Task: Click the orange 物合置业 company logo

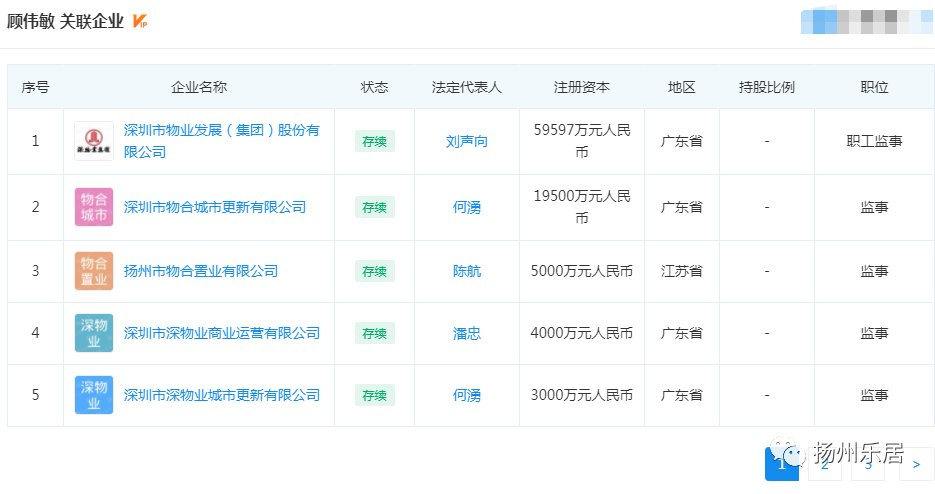Action: click(x=94, y=271)
